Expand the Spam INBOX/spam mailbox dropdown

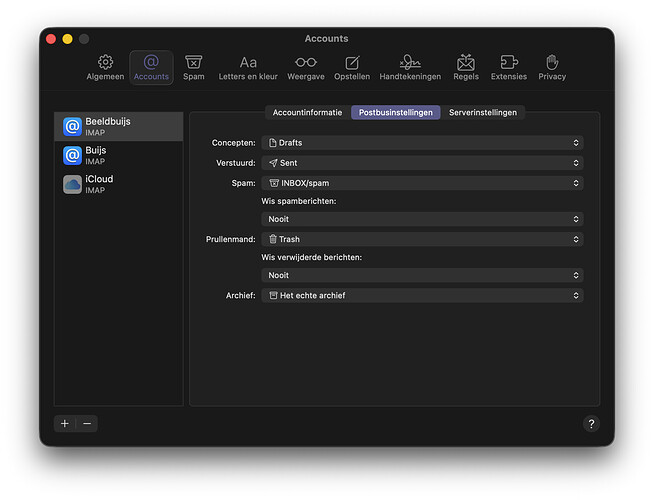point(423,183)
